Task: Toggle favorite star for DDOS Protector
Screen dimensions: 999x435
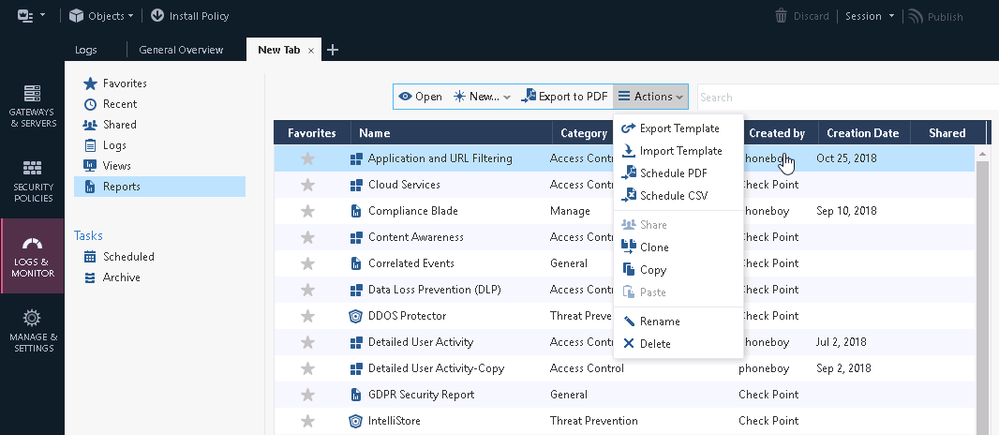Action: coord(308,316)
